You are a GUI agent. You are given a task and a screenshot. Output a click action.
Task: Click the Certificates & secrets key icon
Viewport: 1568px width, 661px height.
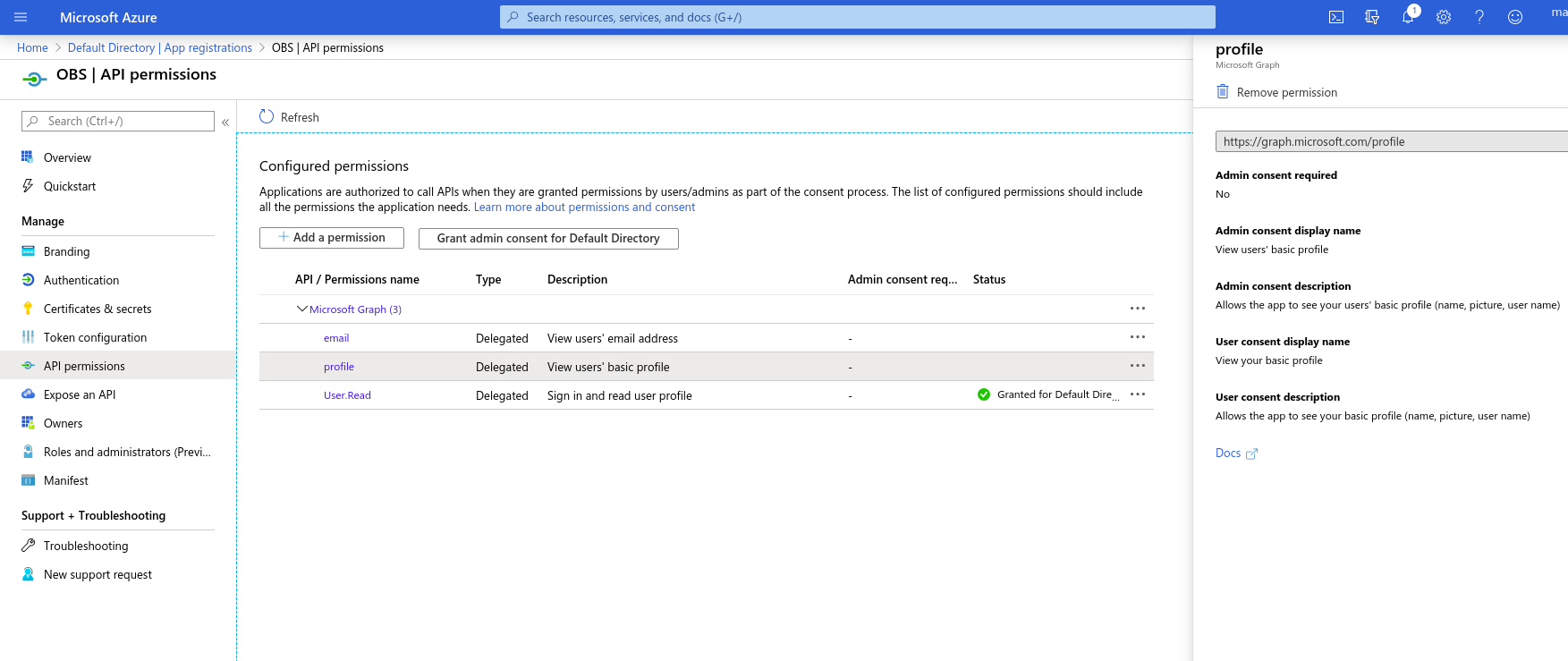pyautogui.click(x=28, y=309)
